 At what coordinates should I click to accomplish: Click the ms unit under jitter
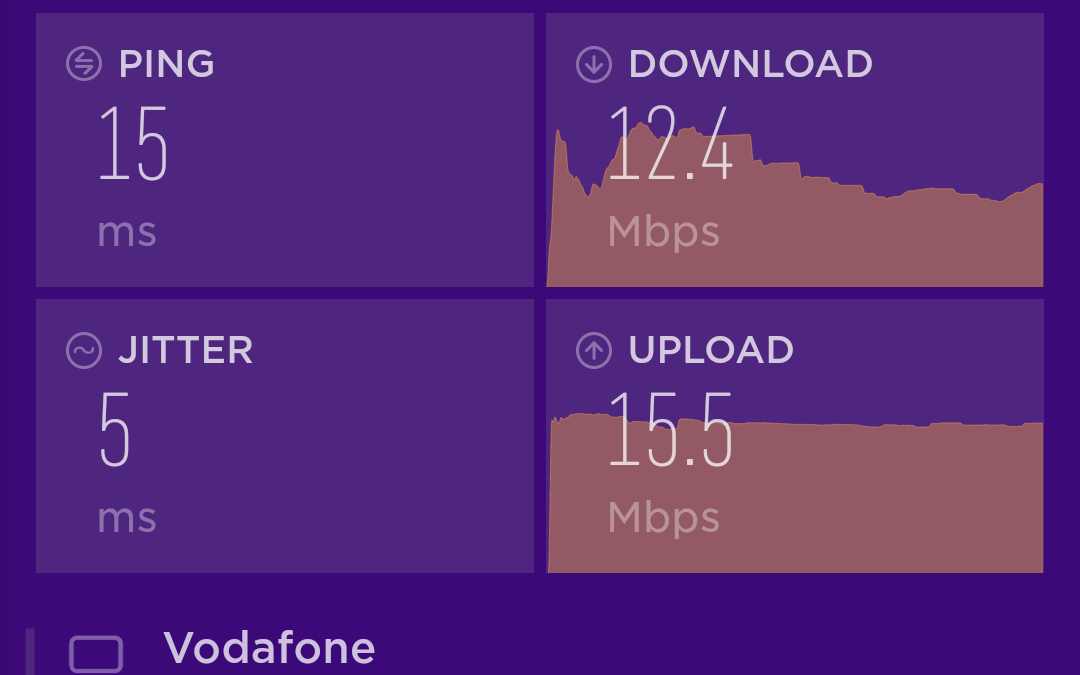tap(127, 519)
